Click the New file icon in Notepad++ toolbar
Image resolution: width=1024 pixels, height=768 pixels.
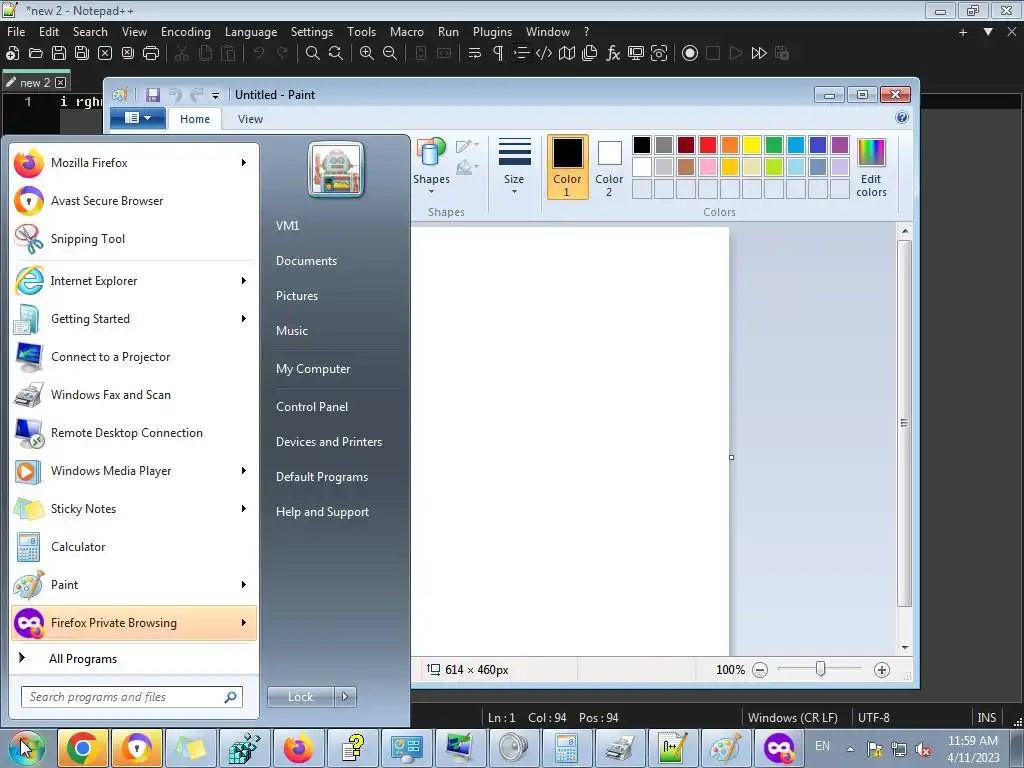(x=12, y=54)
